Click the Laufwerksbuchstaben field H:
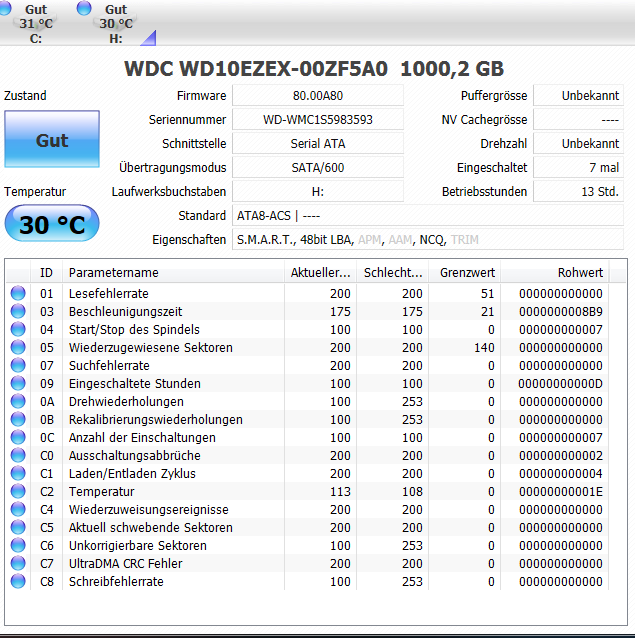Image resolution: width=635 pixels, height=638 pixels. pos(318,192)
